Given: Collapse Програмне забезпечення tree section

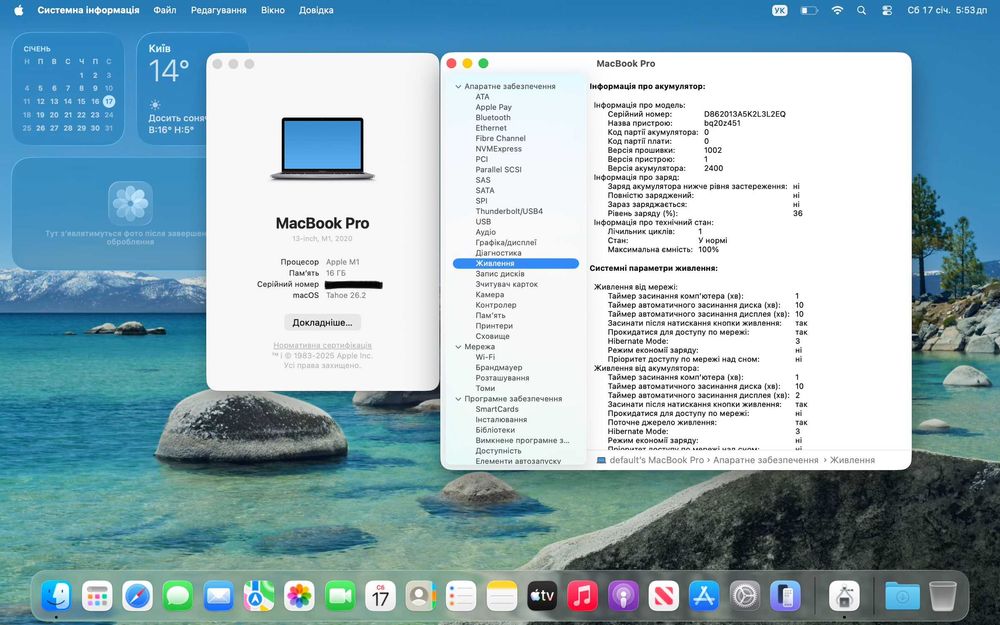Looking at the screenshot, I should point(458,399).
